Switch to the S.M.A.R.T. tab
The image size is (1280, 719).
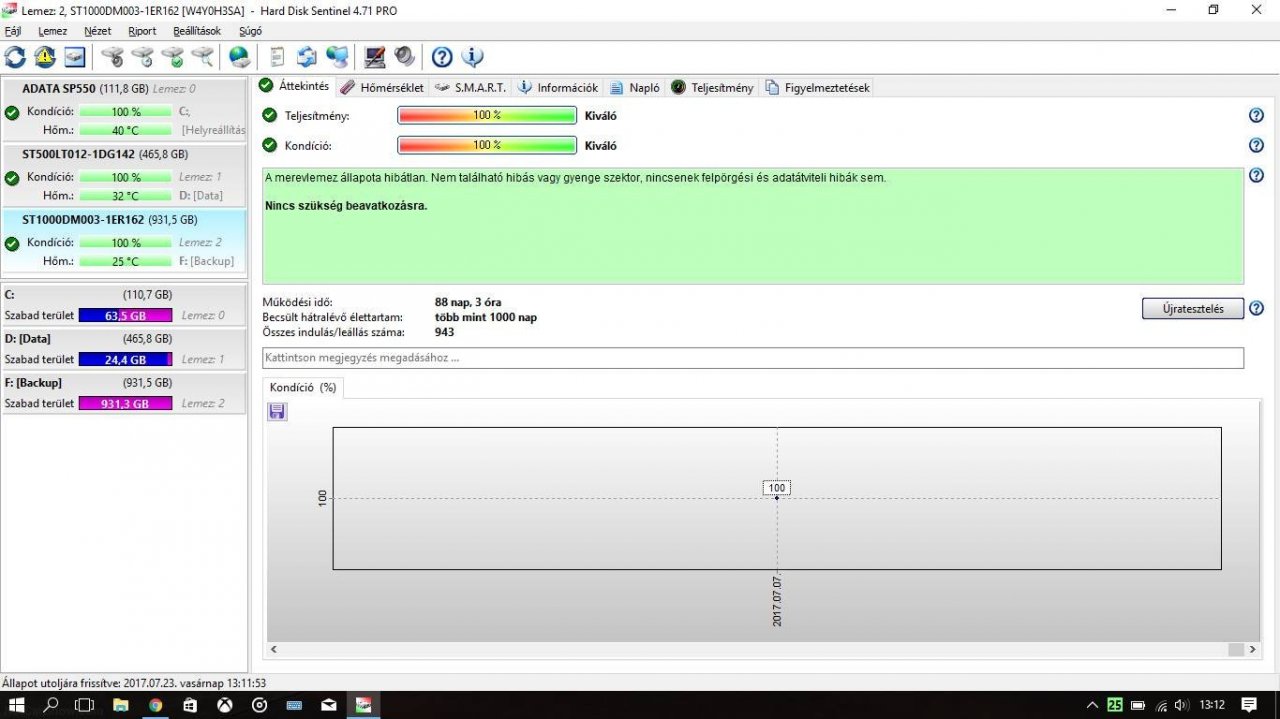click(470, 87)
